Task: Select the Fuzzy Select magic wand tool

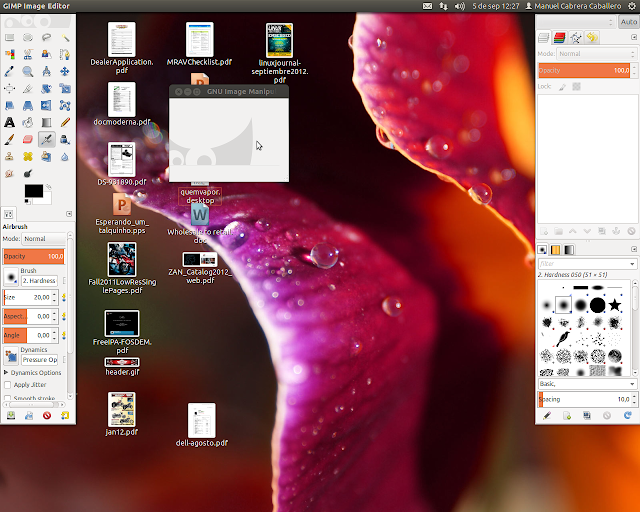Action: click(65, 38)
